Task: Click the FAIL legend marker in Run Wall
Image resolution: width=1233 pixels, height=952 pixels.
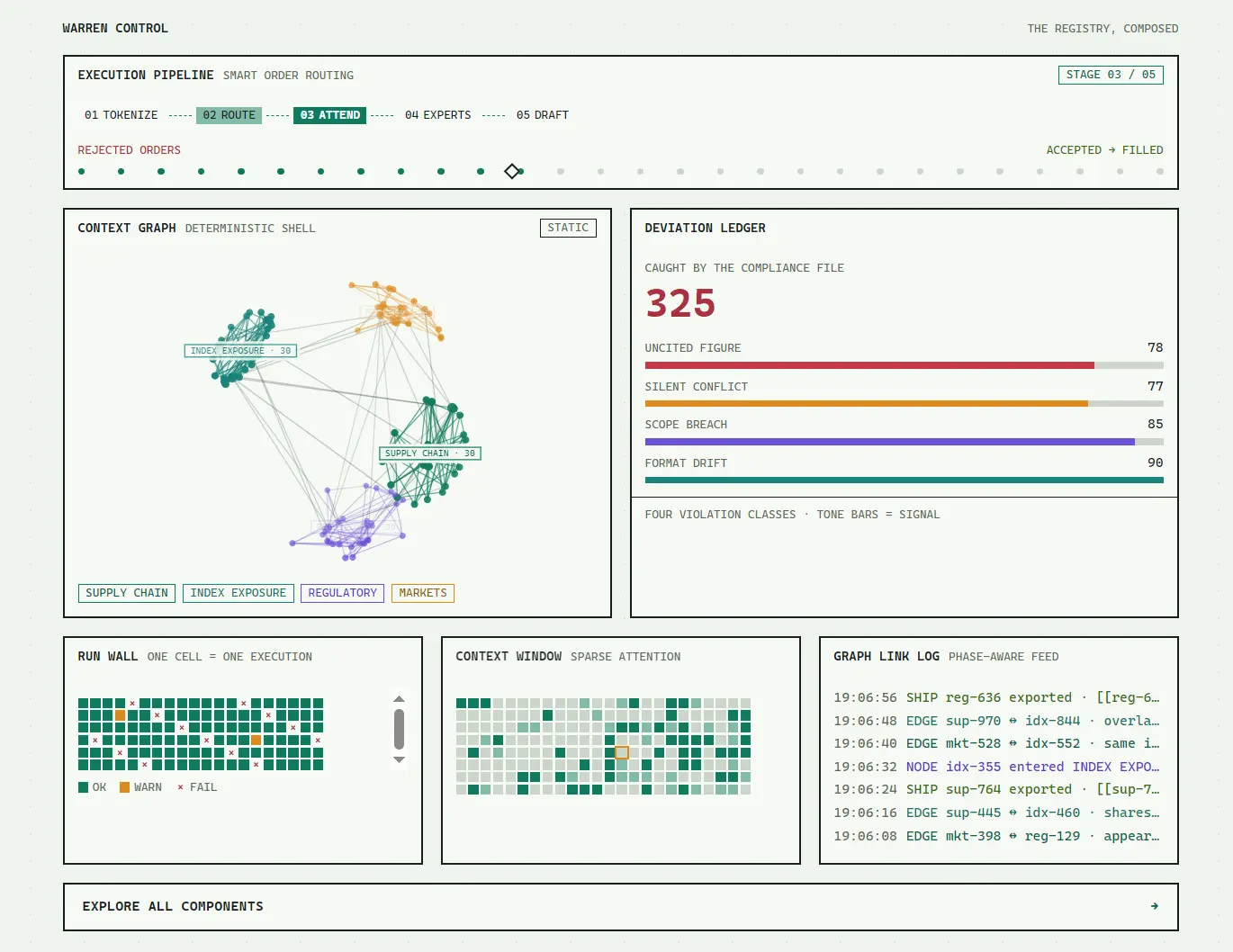Action: [180, 787]
